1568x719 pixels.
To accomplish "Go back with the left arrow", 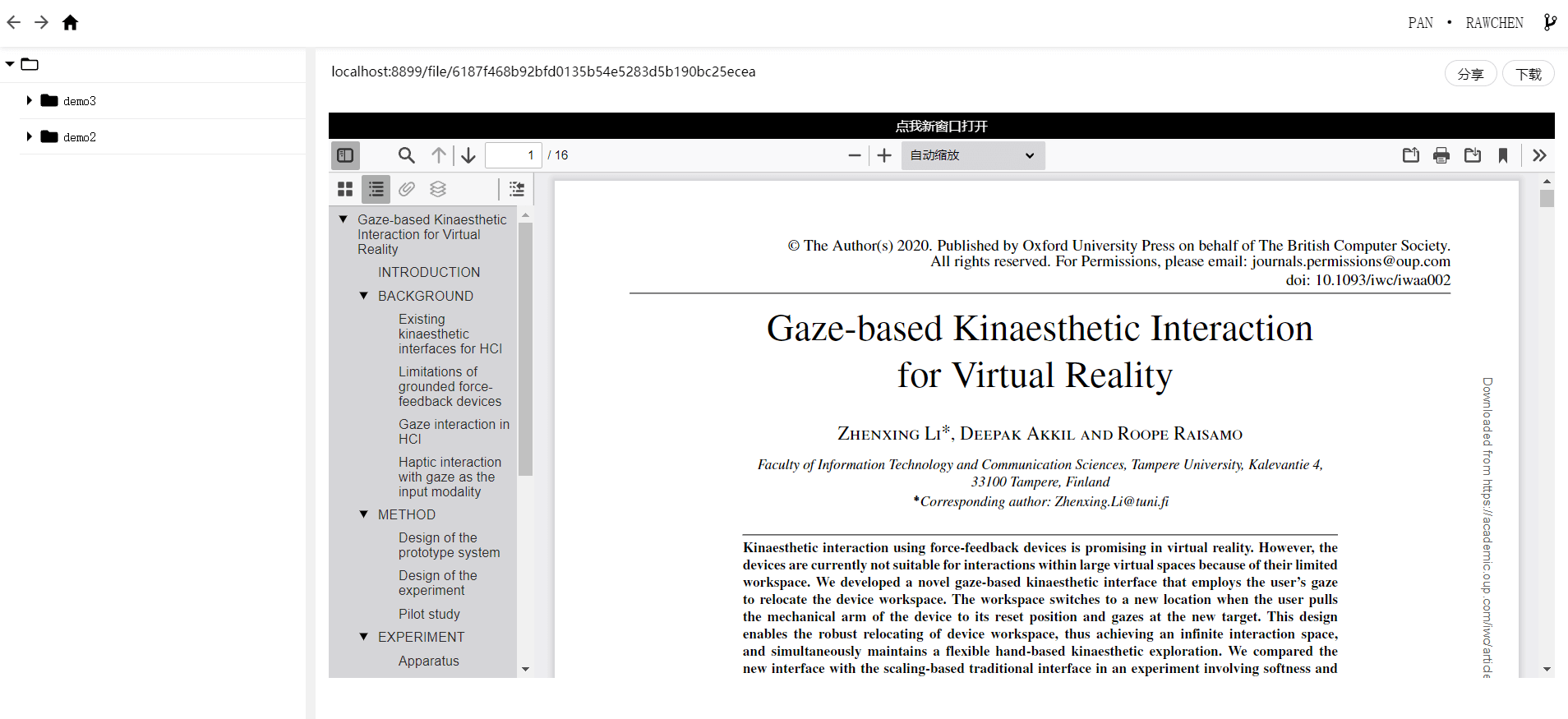I will (x=14, y=22).
